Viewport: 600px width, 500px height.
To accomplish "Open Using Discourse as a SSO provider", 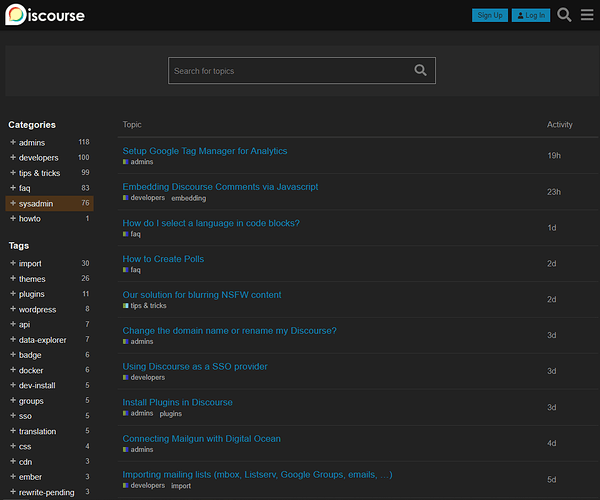I will [195, 366].
